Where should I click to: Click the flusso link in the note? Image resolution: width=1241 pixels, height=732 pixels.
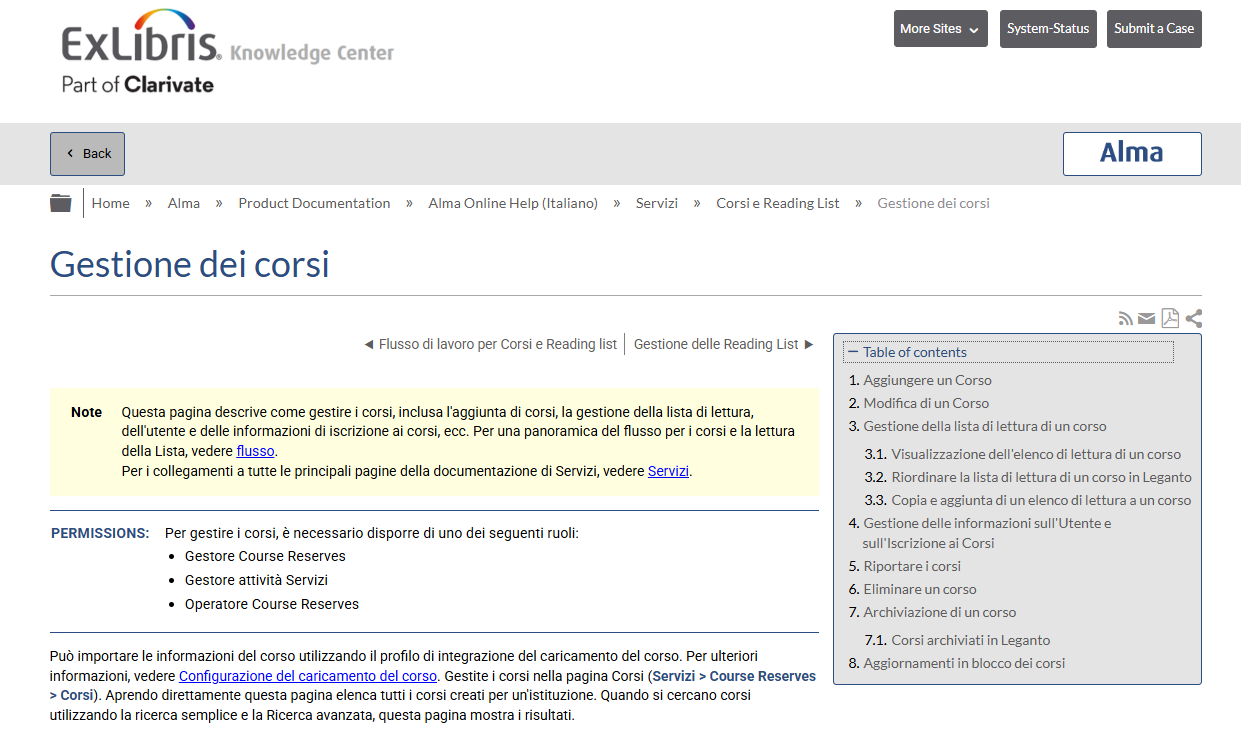pyautogui.click(x=255, y=451)
